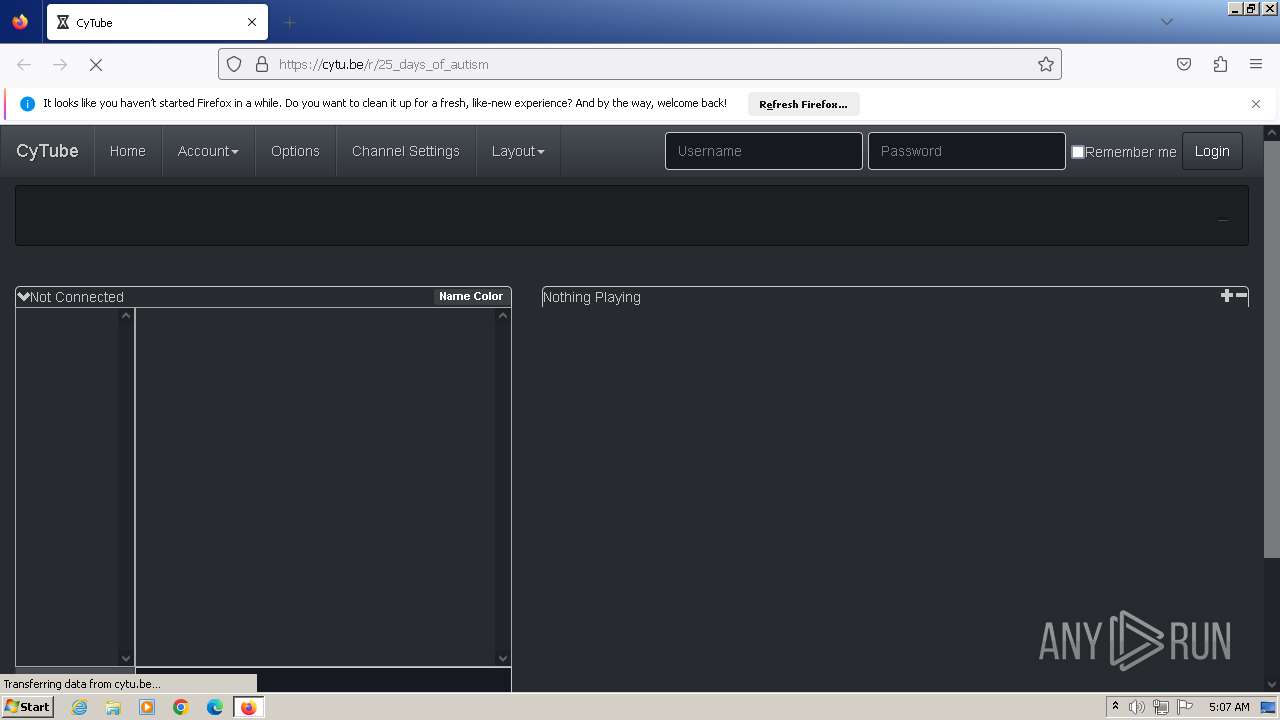Viewport: 1280px width, 720px height.
Task: Open the Extensions puzzle icon
Action: (1220, 64)
